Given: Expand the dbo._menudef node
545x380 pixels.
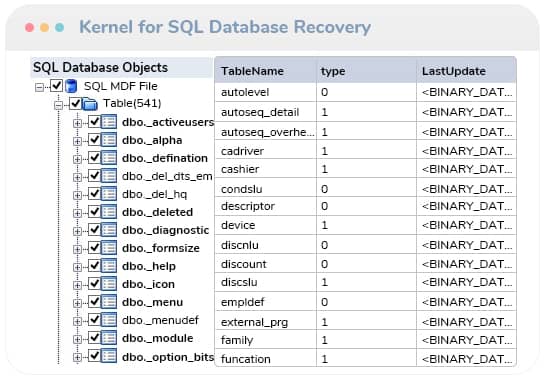Looking at the screenshot, I should coord(77,321).
